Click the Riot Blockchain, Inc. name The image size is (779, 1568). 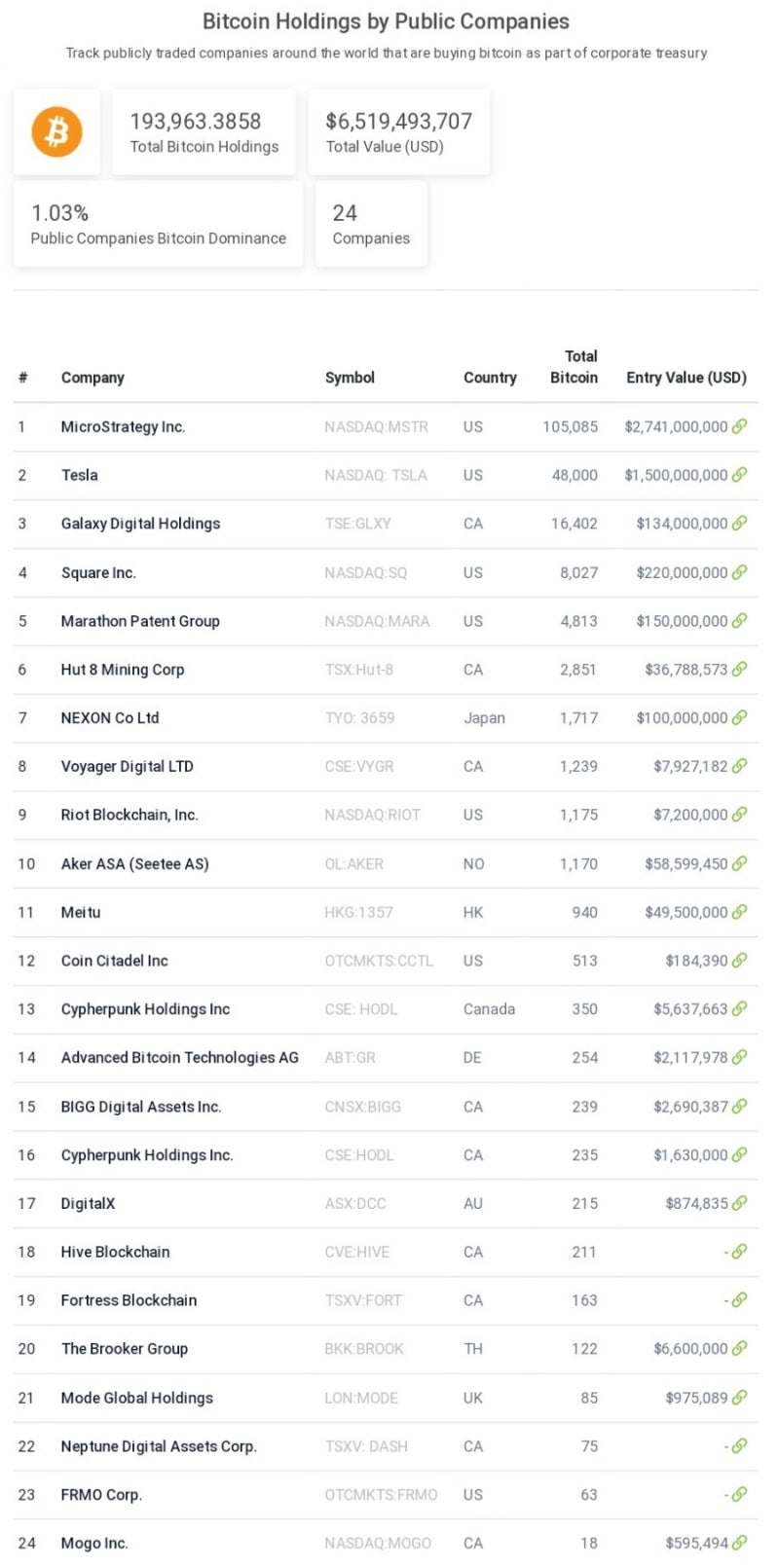(x=130, y=815)
